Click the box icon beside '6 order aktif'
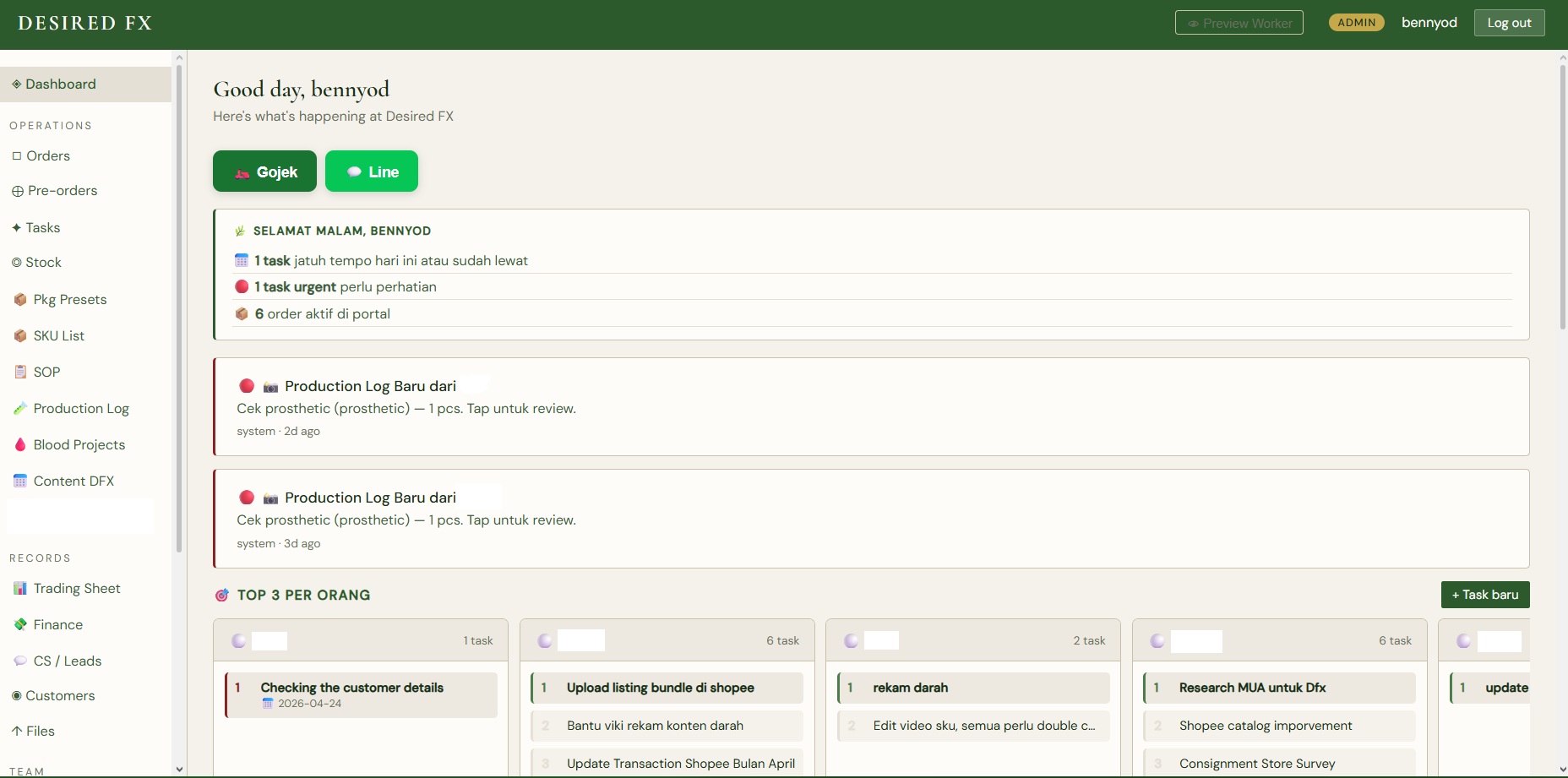The width and height of the screenshot is (1568, 778). (x=242, y=314)
